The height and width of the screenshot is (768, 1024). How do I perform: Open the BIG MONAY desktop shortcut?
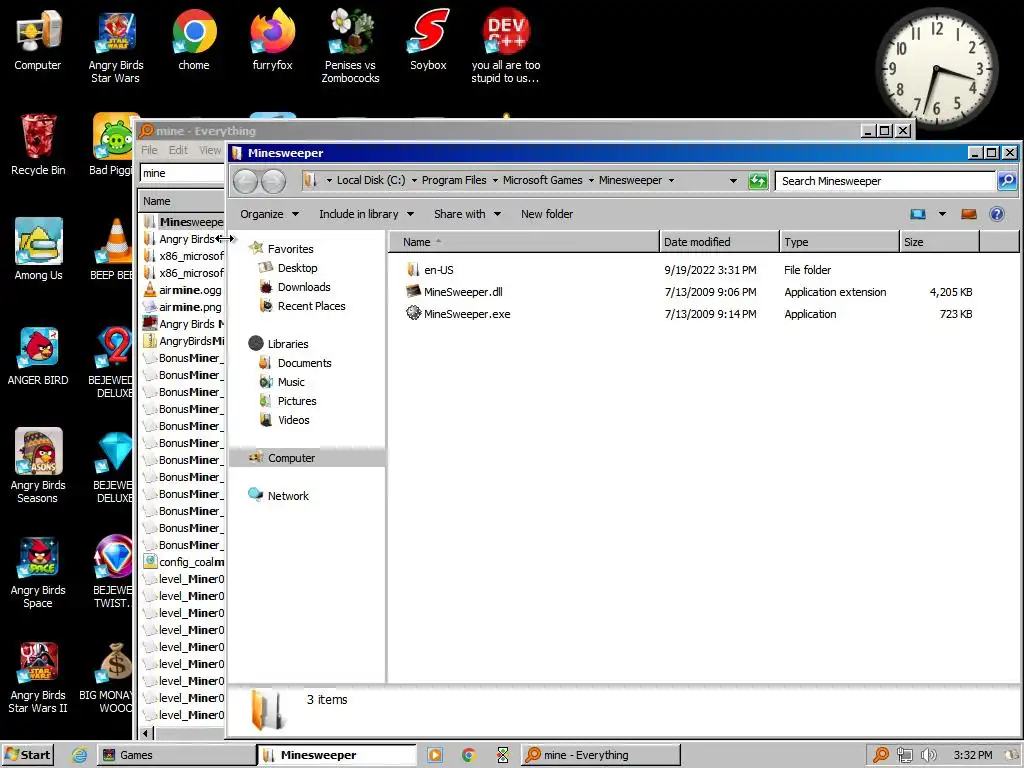(x=107, y=678)
